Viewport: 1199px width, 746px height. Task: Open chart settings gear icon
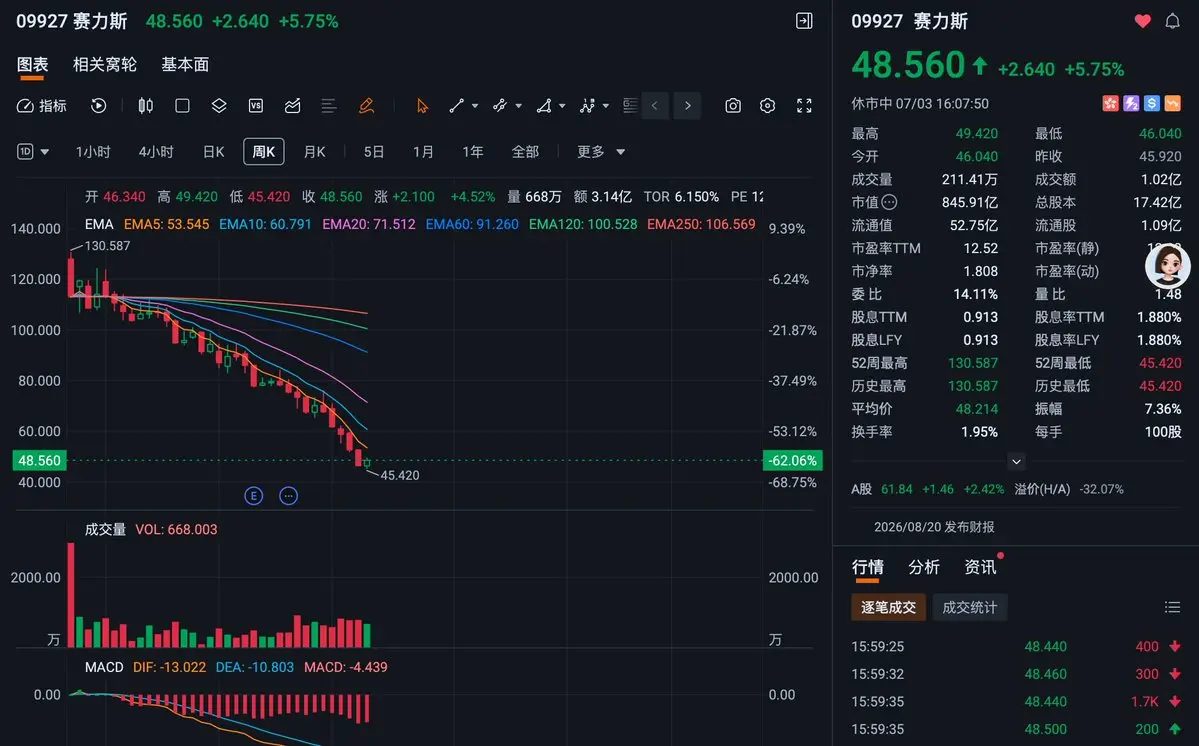point(768,105)
